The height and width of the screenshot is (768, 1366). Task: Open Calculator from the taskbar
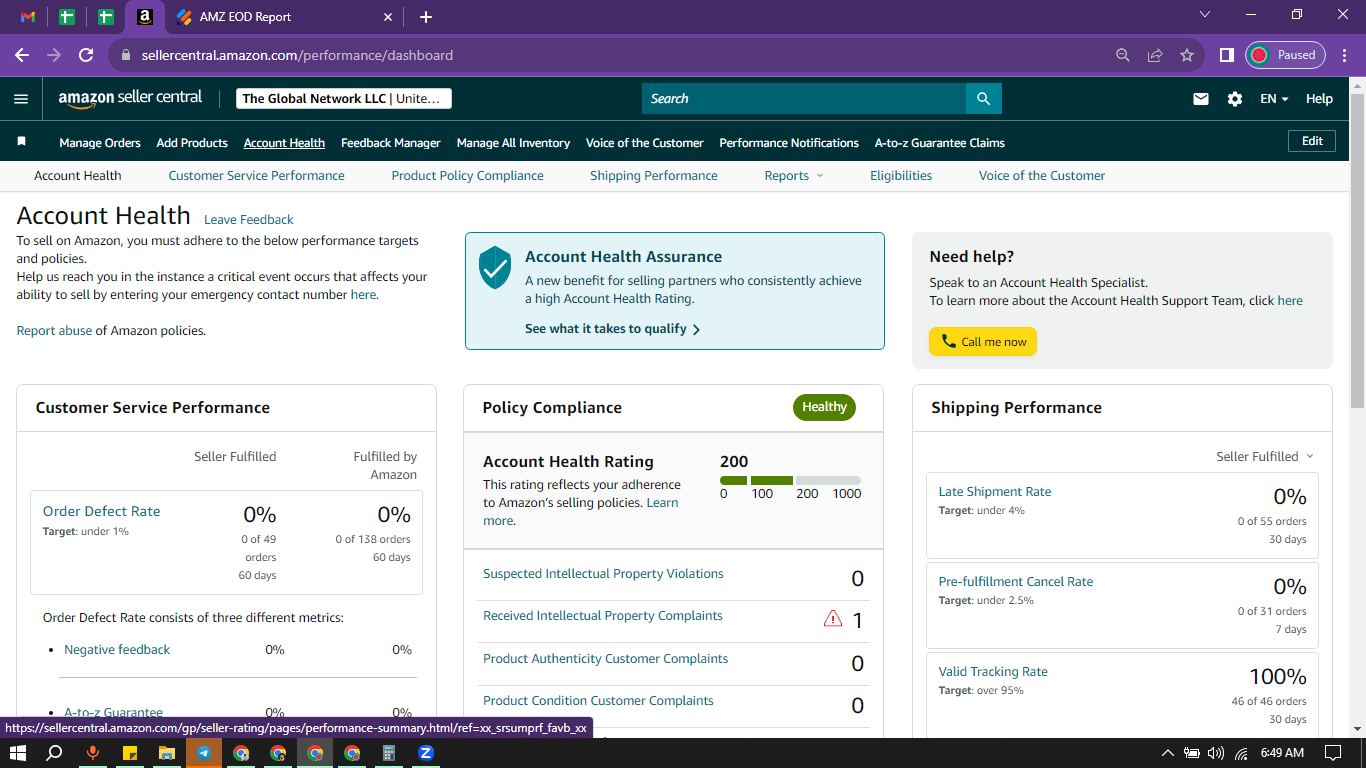pos(389,753)
